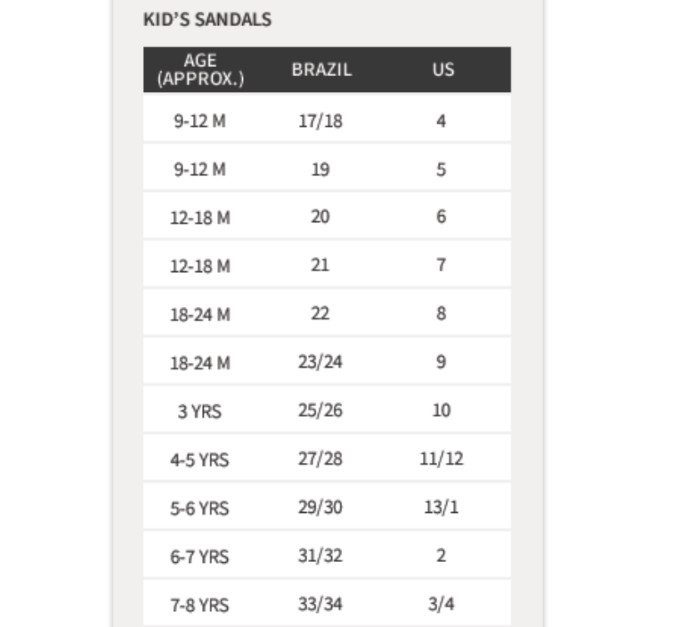Select Brazil size 20 cell
698x627 pixels.
pos(321,217)
